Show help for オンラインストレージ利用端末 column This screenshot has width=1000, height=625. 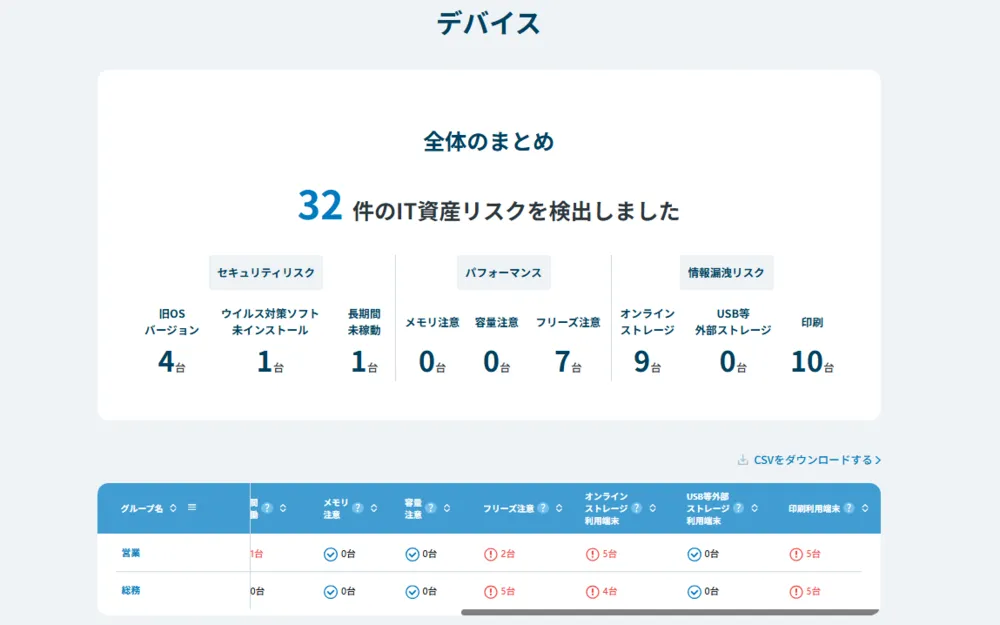(636, 508)
